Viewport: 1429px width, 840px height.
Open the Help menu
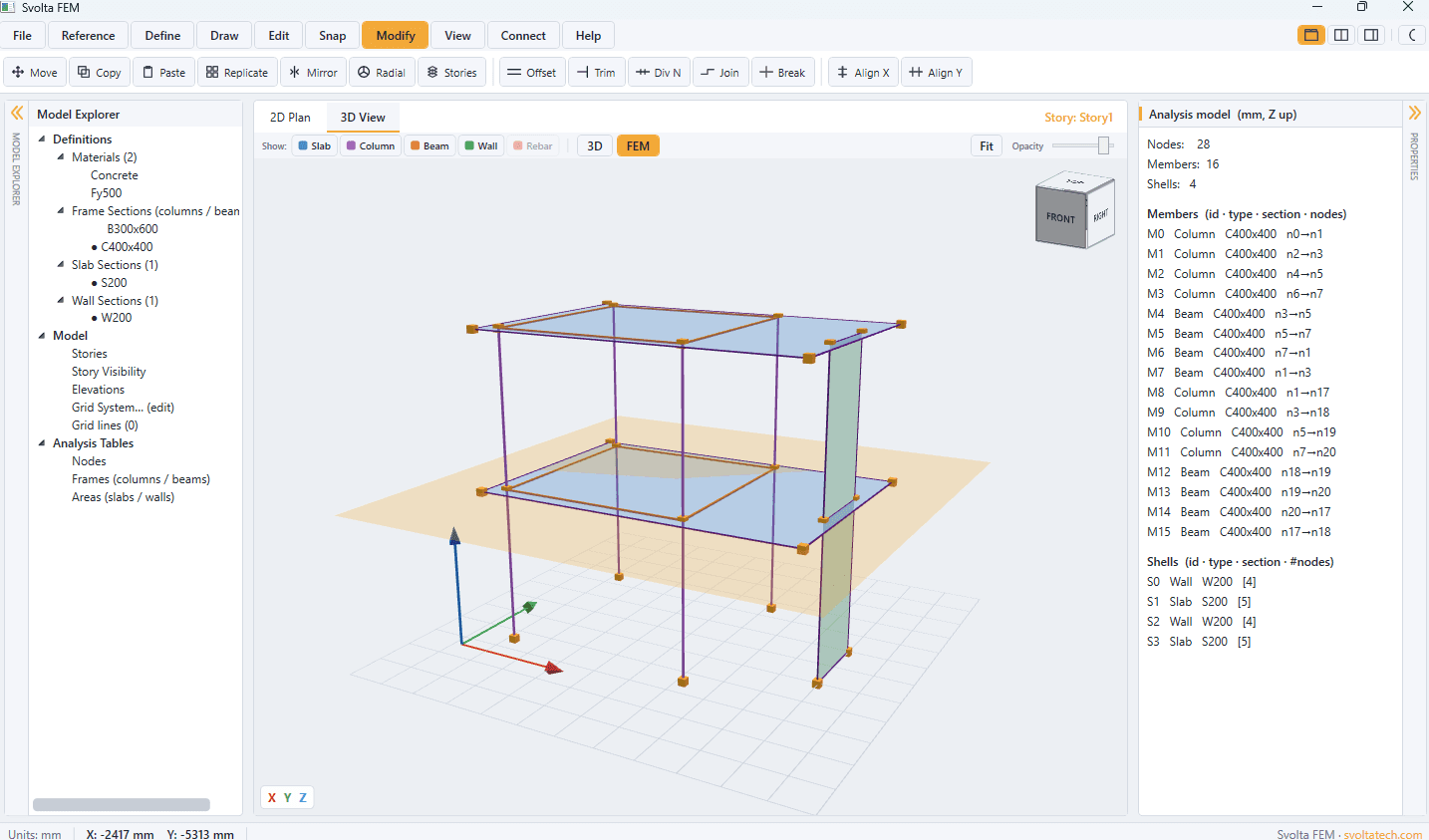(x=588, y=35)
